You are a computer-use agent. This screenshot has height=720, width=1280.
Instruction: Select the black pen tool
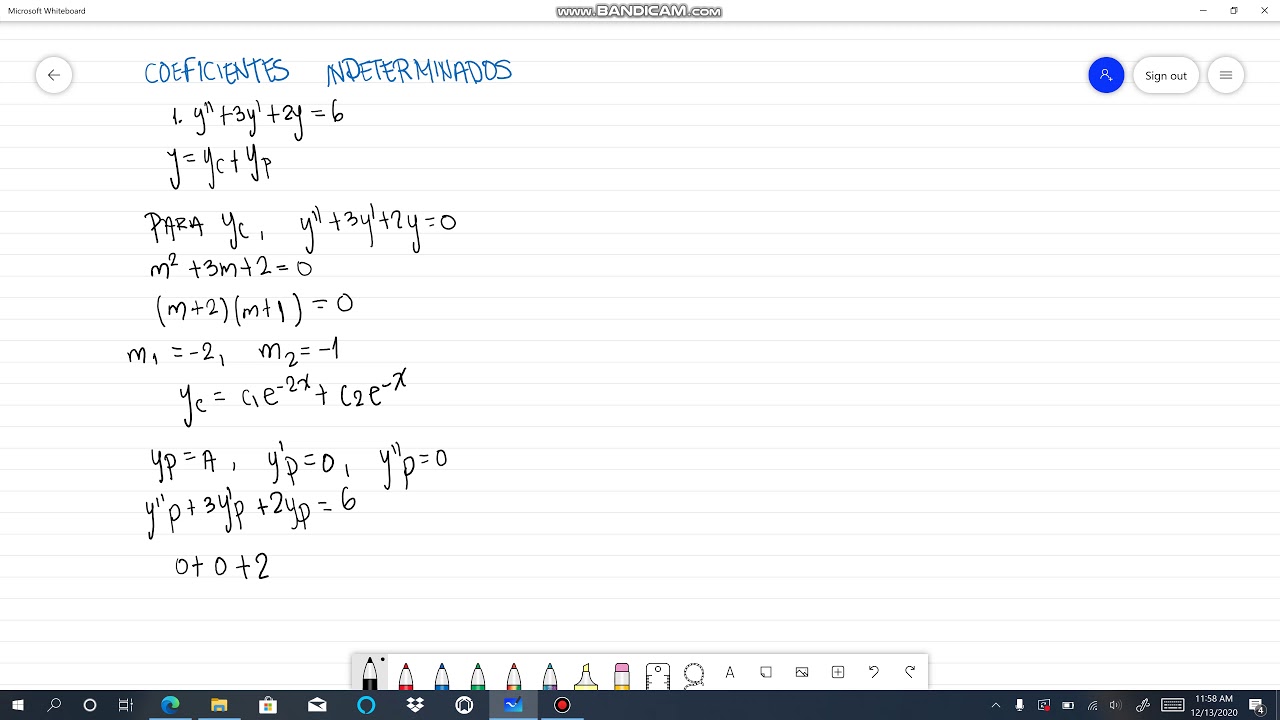(370, 674)
